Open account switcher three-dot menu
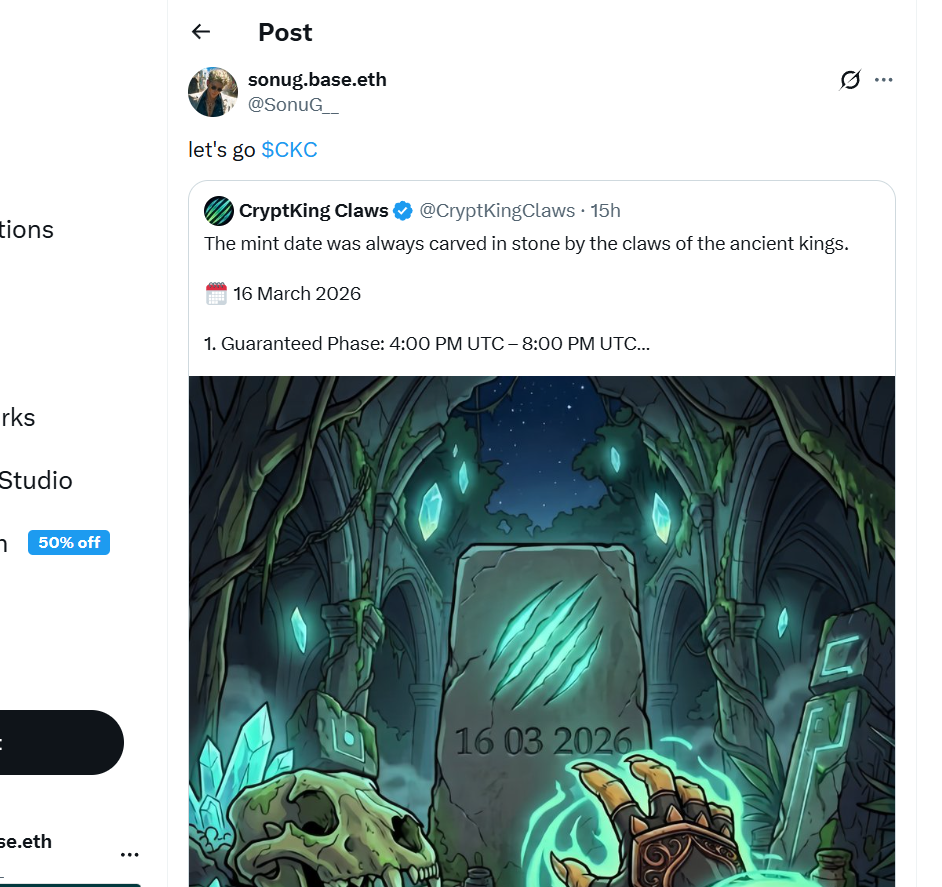Viewport: 942px width, 887px height. 129,854
